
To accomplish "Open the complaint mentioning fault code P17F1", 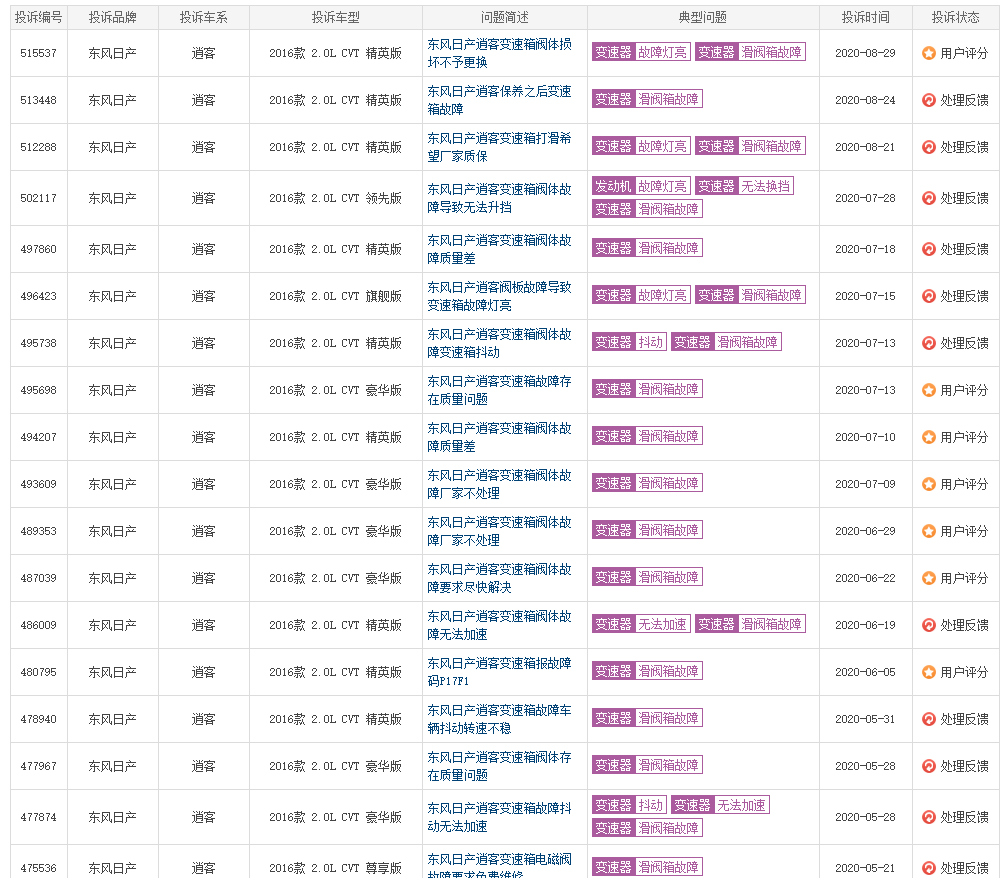I will 499,672.
